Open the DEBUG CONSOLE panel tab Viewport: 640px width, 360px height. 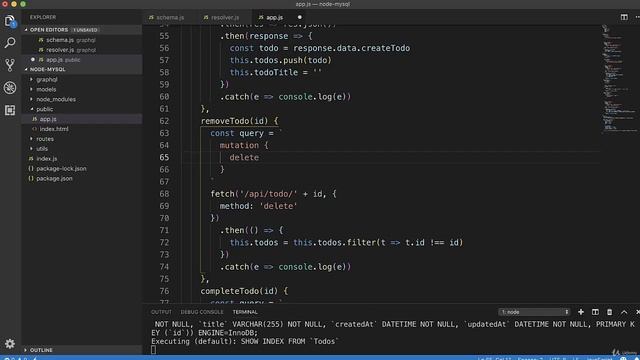tap(202, 312)
